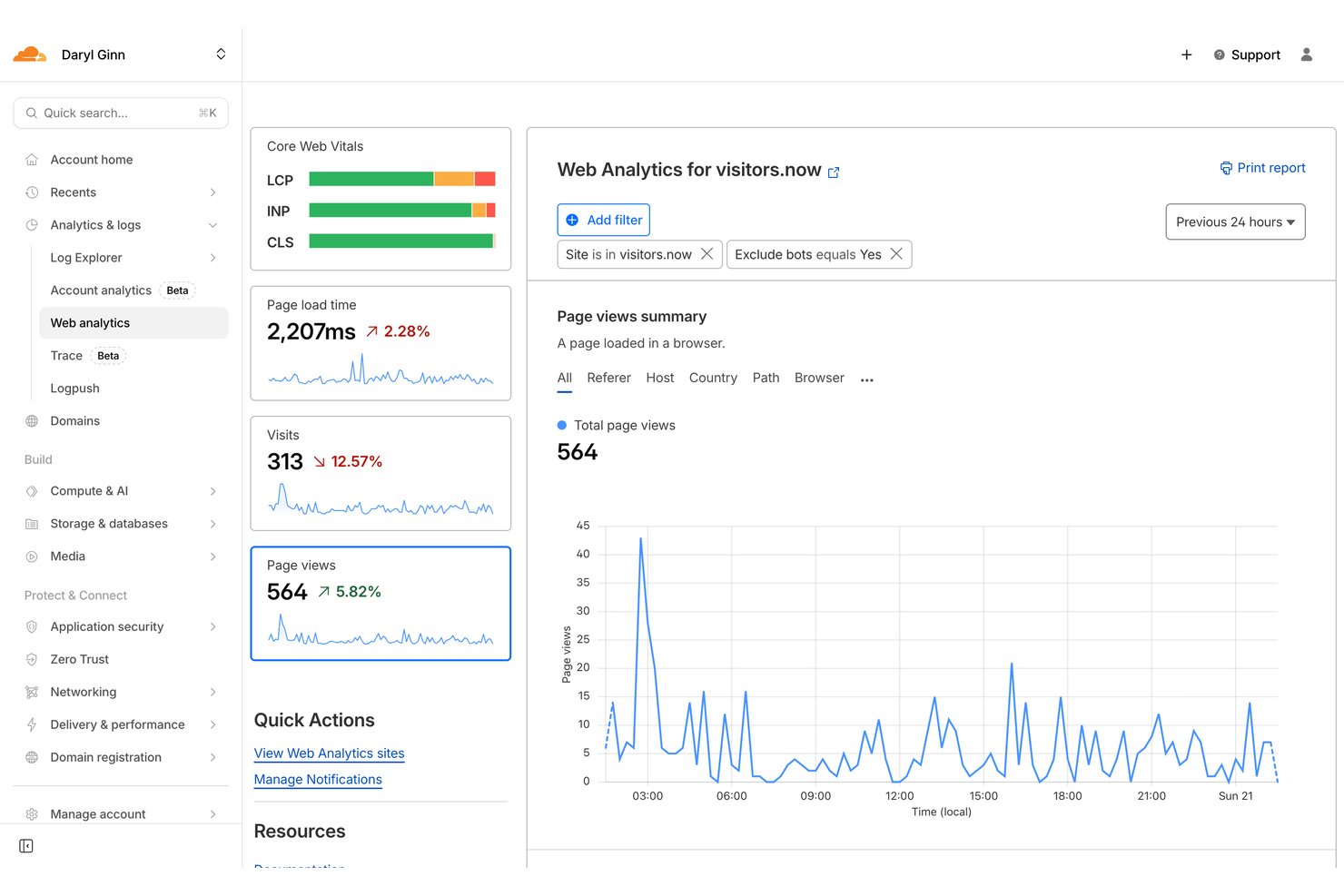Switch to the Browser tab

819,379
